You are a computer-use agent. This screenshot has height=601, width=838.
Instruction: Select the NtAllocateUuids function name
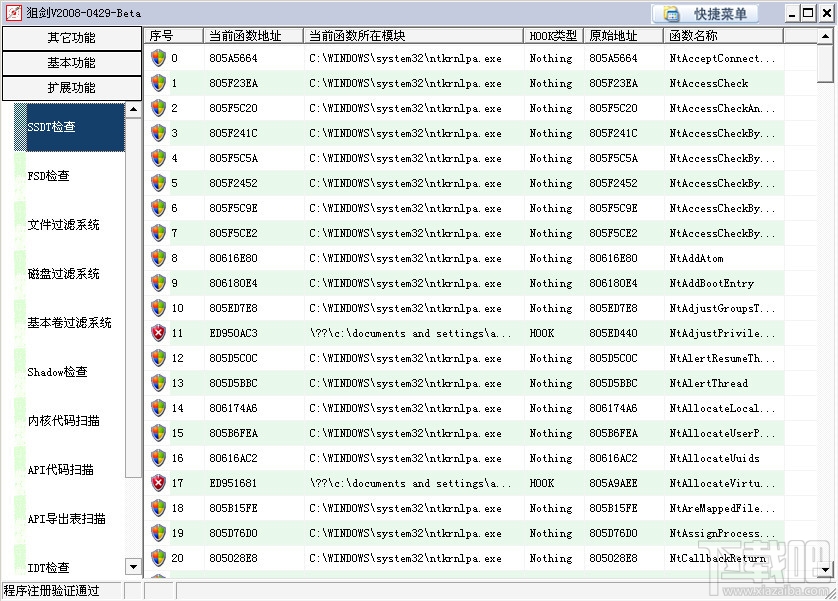(x=715, y=458)
